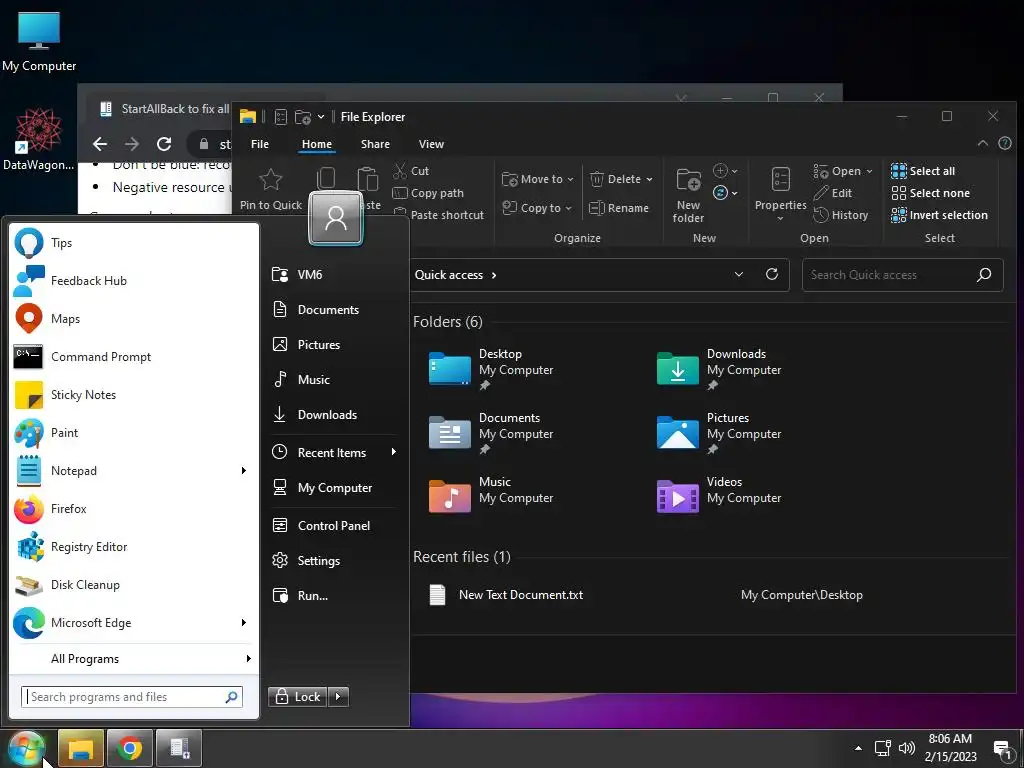Open Notepad from the Start menu

134,470
